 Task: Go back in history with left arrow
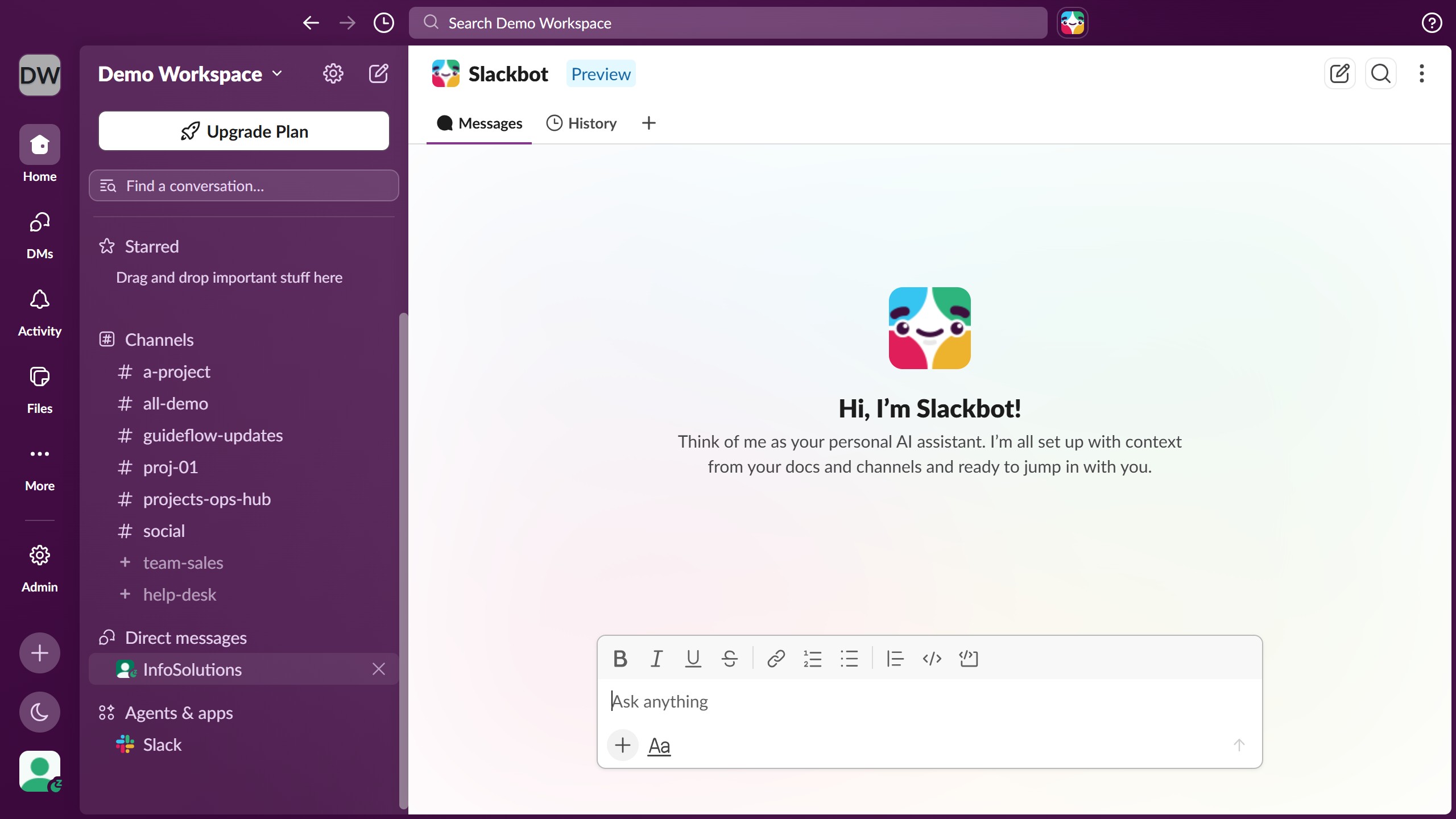pos(311,23)
